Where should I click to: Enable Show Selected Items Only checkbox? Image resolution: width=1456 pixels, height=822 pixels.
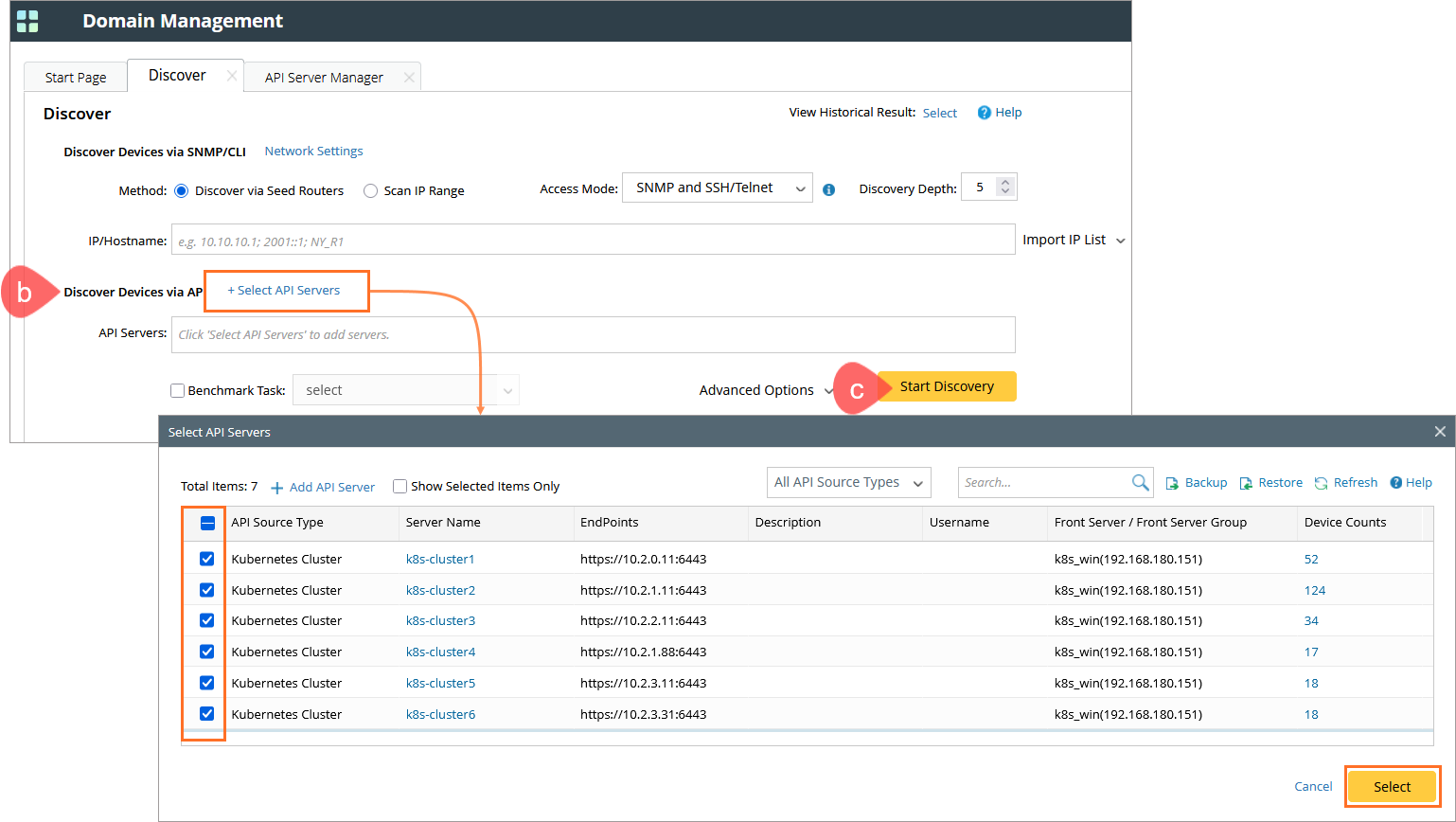(400, 487)
